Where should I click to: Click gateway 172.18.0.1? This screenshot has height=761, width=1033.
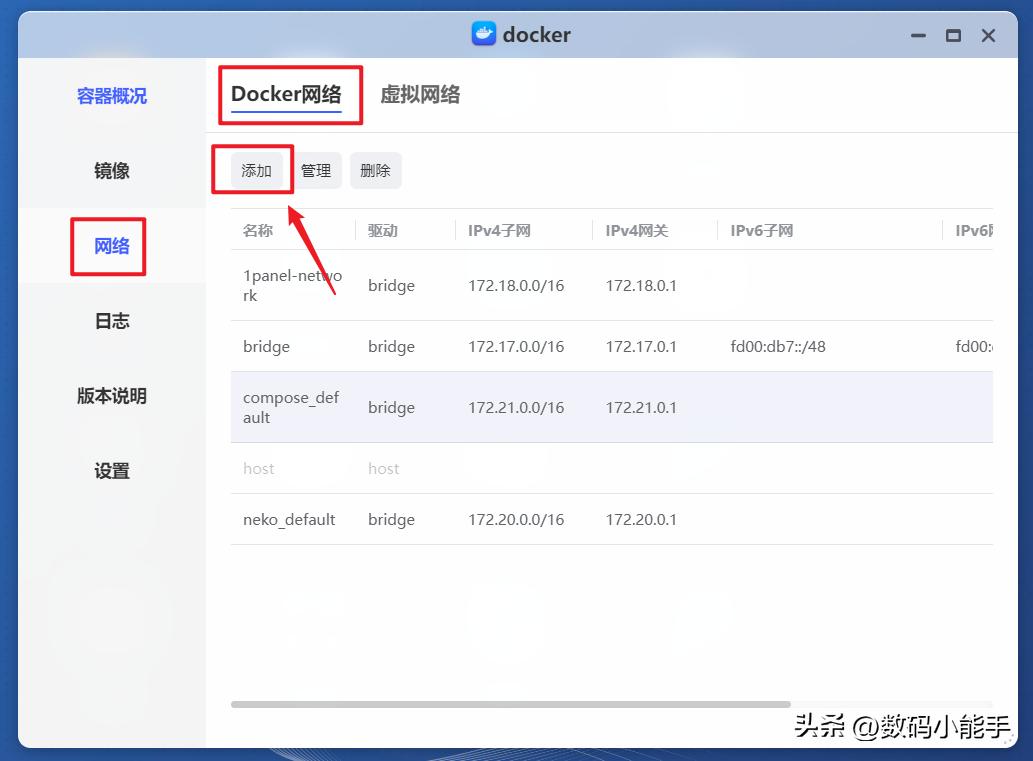(x=641, y=285)
